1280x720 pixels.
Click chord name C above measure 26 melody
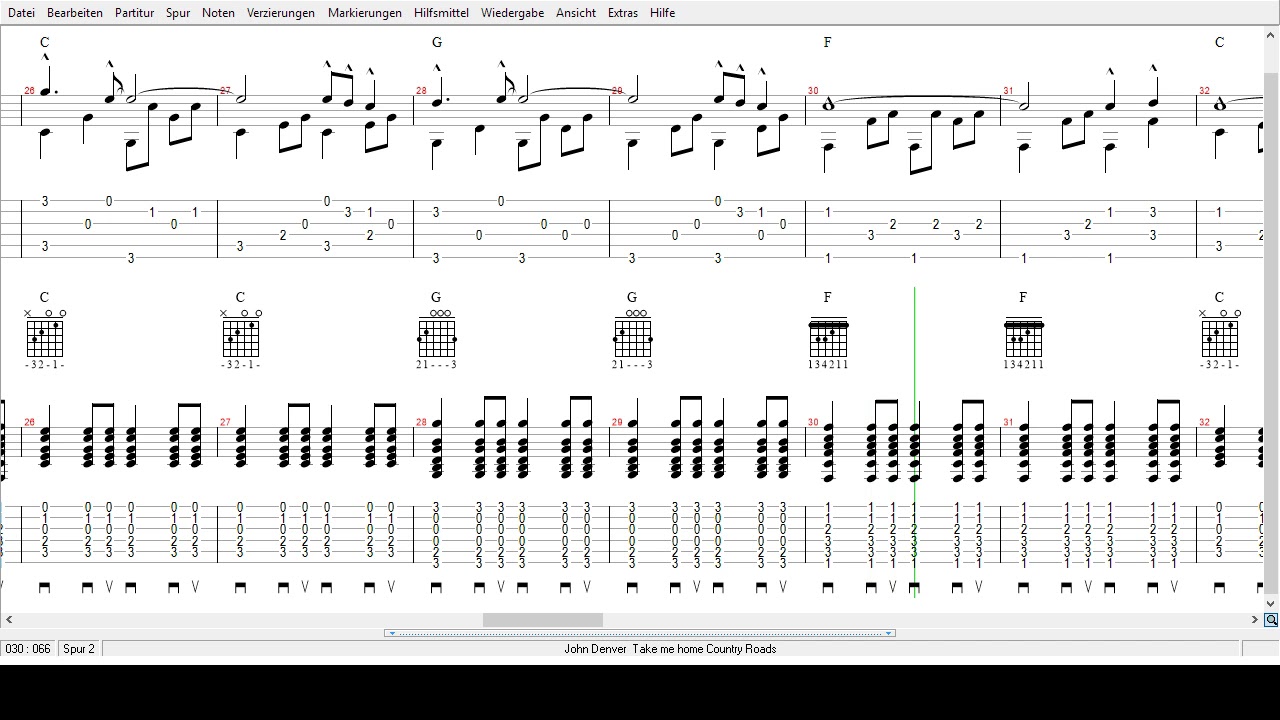click(x=45, y=42)
